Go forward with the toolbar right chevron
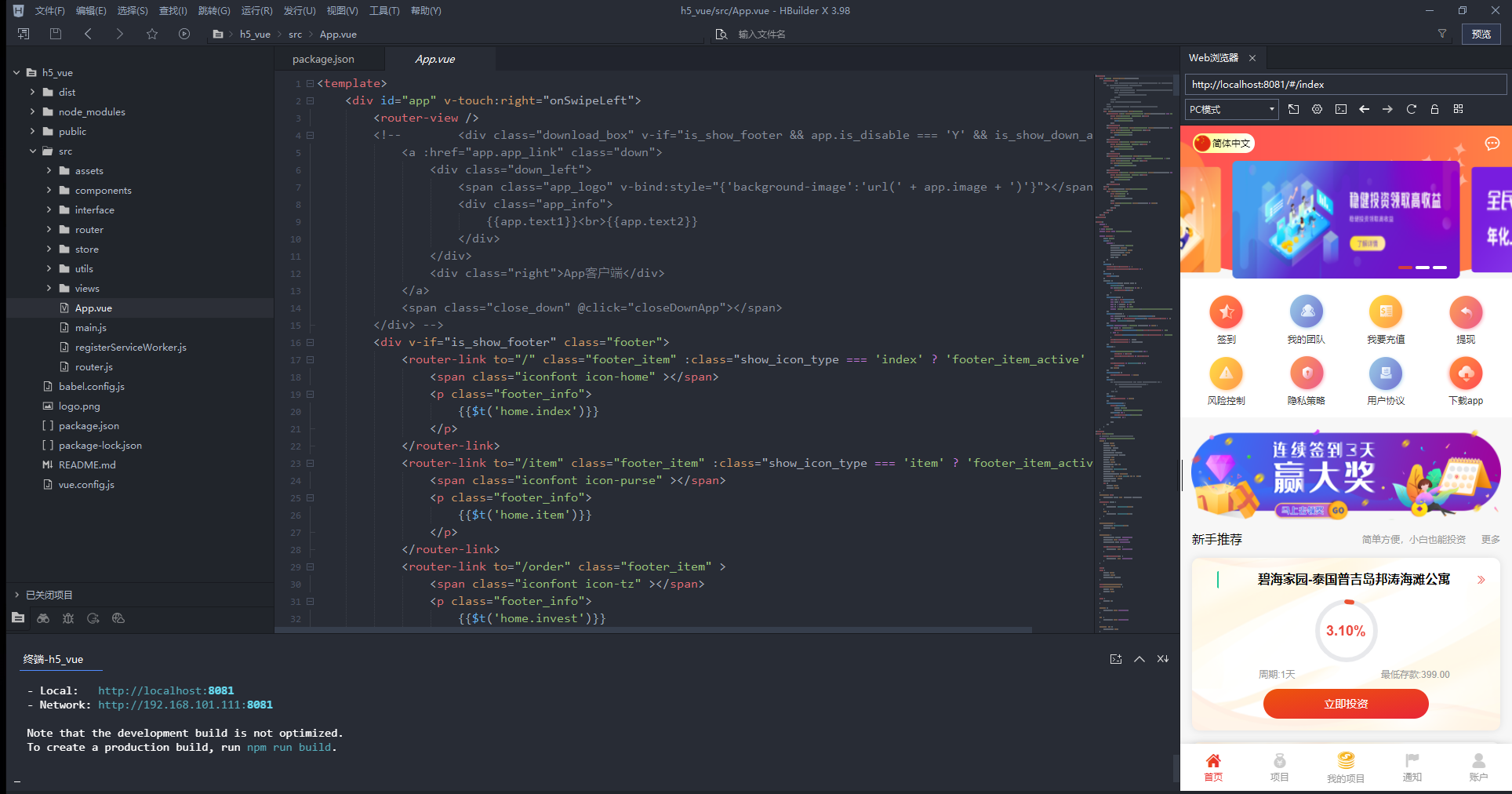Screen dimensions: 1512x794 [x=119, y=34]
